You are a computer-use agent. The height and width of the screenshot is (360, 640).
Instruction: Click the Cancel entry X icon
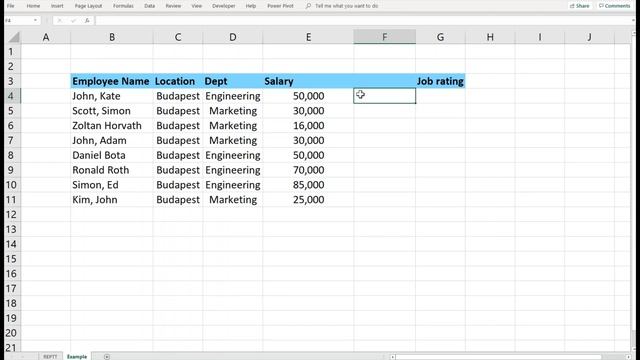[x=60, y=20]
